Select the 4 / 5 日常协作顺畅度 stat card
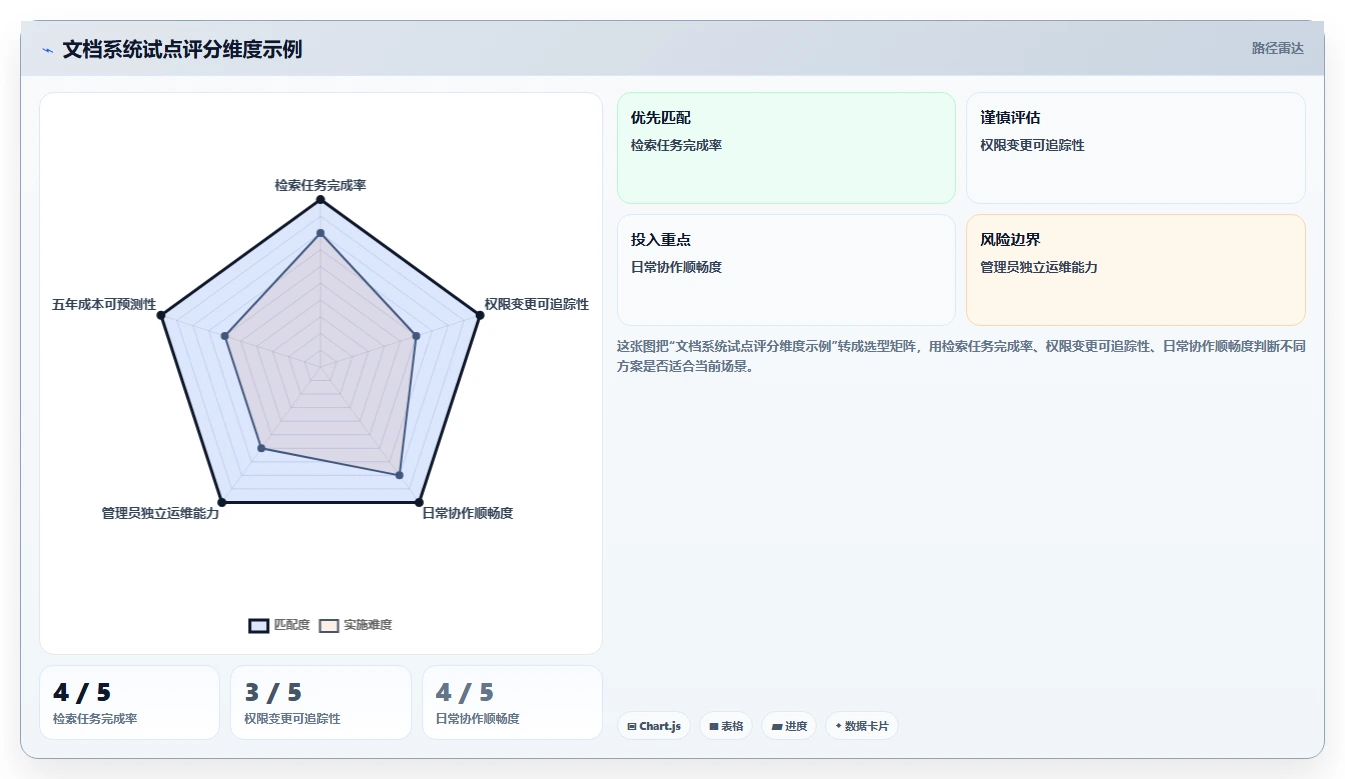The image size is (1345, 779). click(x=512, y=702)
